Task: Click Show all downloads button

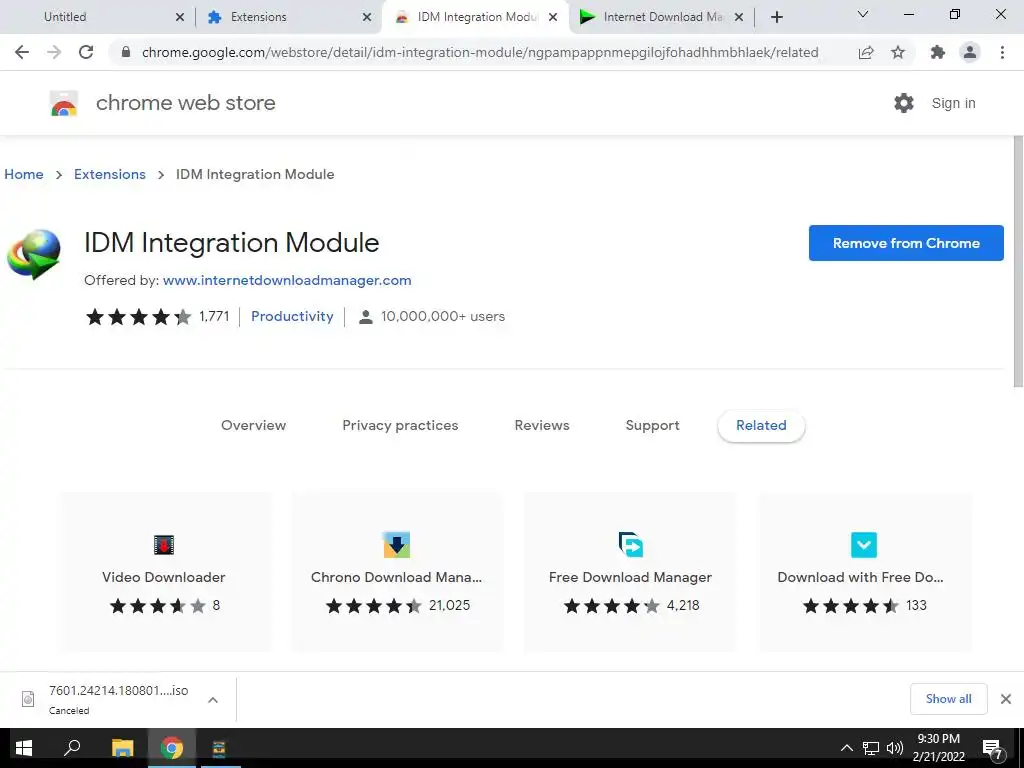Action: [x=948, y=699]
